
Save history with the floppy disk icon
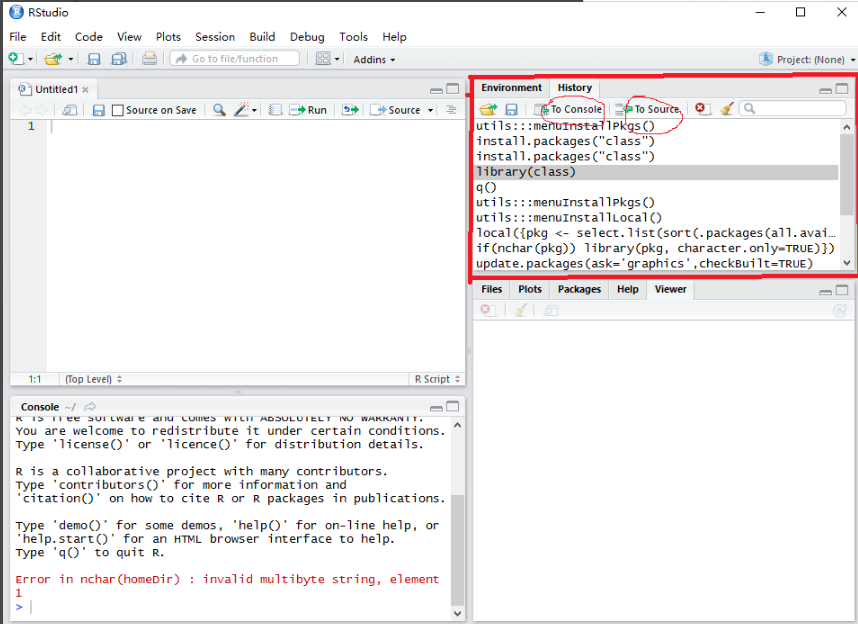[x=511, y=109]
